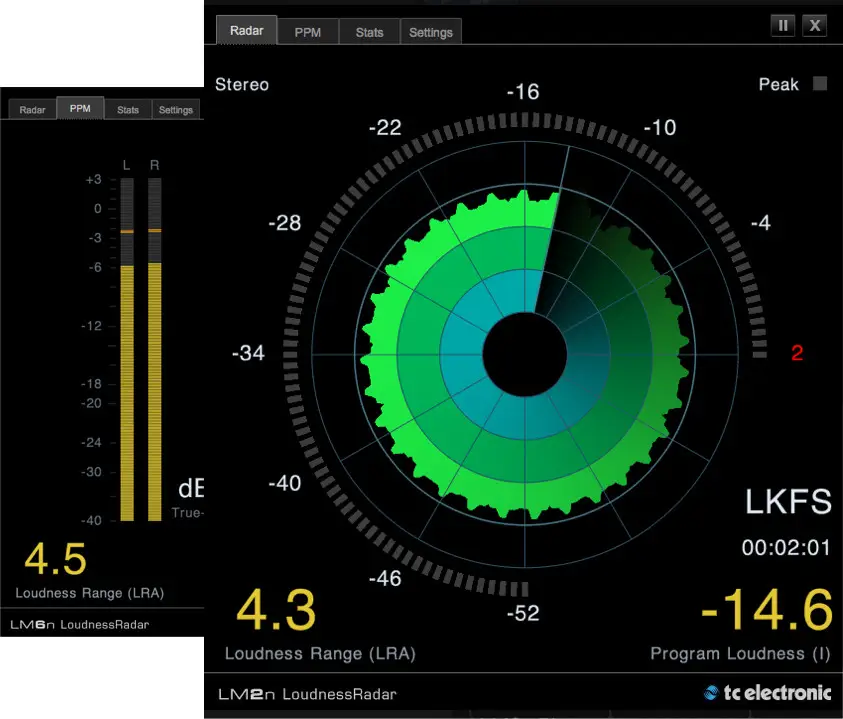
Task: Toggle the Peak indicator square
Action: pyautogui.click(x=820, y=83)
